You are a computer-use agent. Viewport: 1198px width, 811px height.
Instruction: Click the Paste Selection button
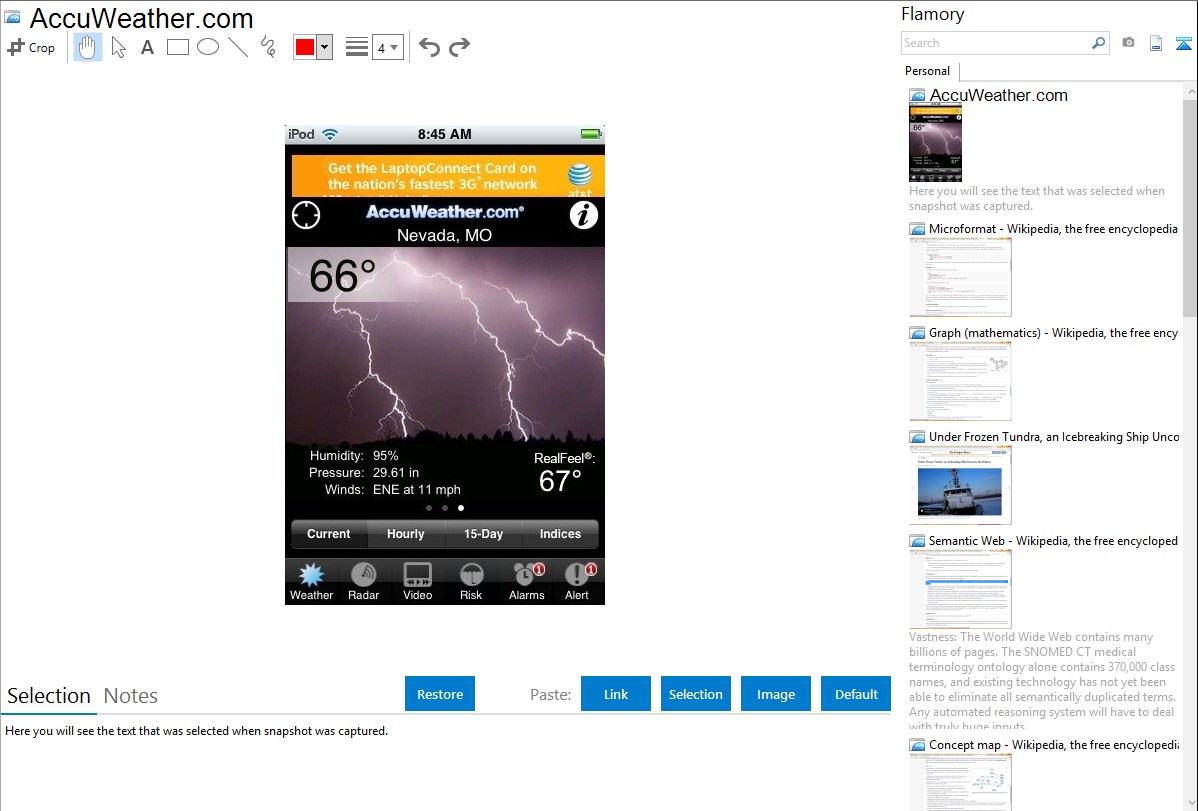pos(695,694)
